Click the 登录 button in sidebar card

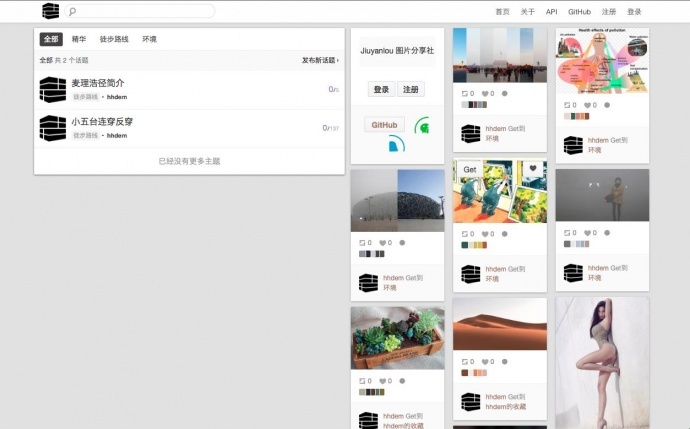(x=381, y=89)
